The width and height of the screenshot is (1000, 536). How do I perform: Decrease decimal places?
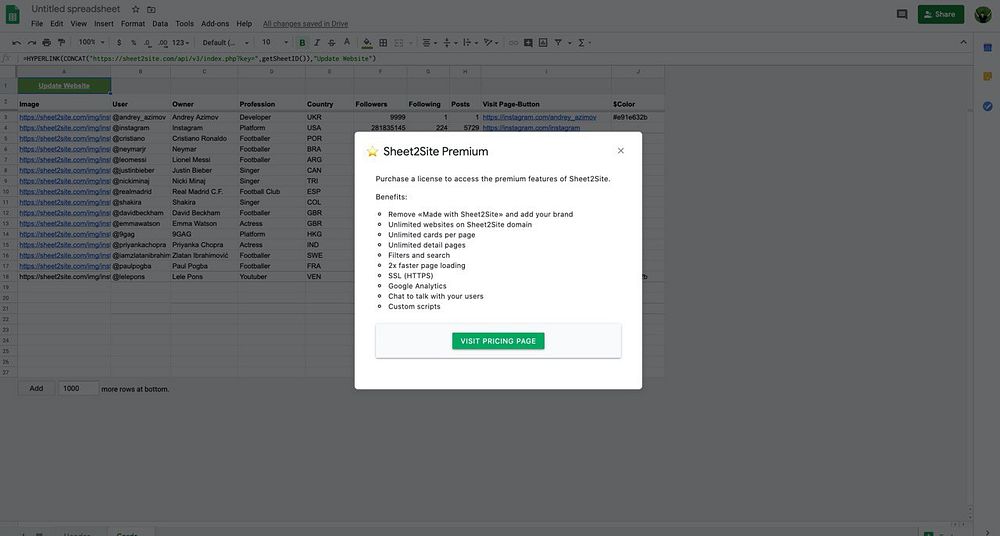(x=147, y=43)
